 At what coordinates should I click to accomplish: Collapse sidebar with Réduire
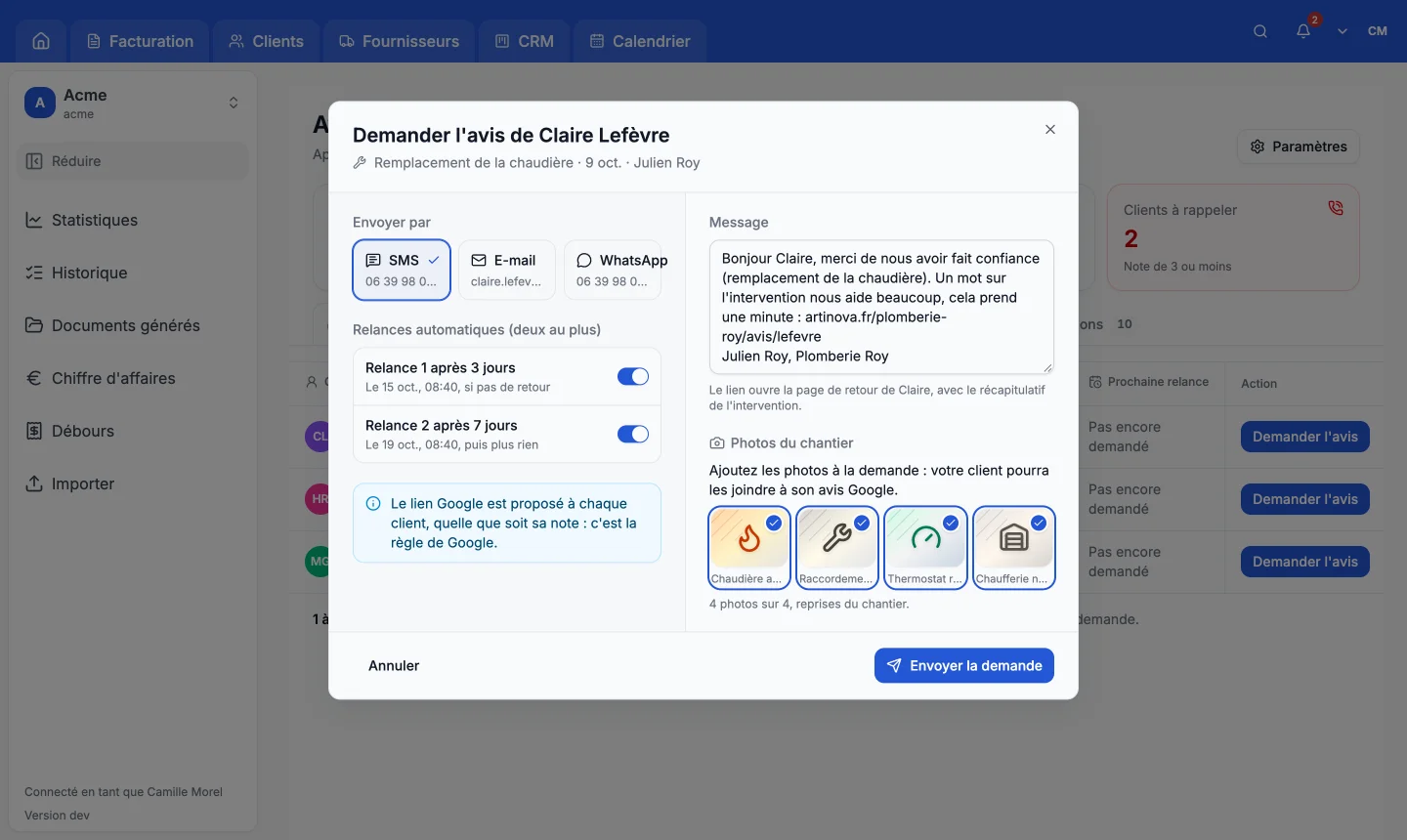134,161
